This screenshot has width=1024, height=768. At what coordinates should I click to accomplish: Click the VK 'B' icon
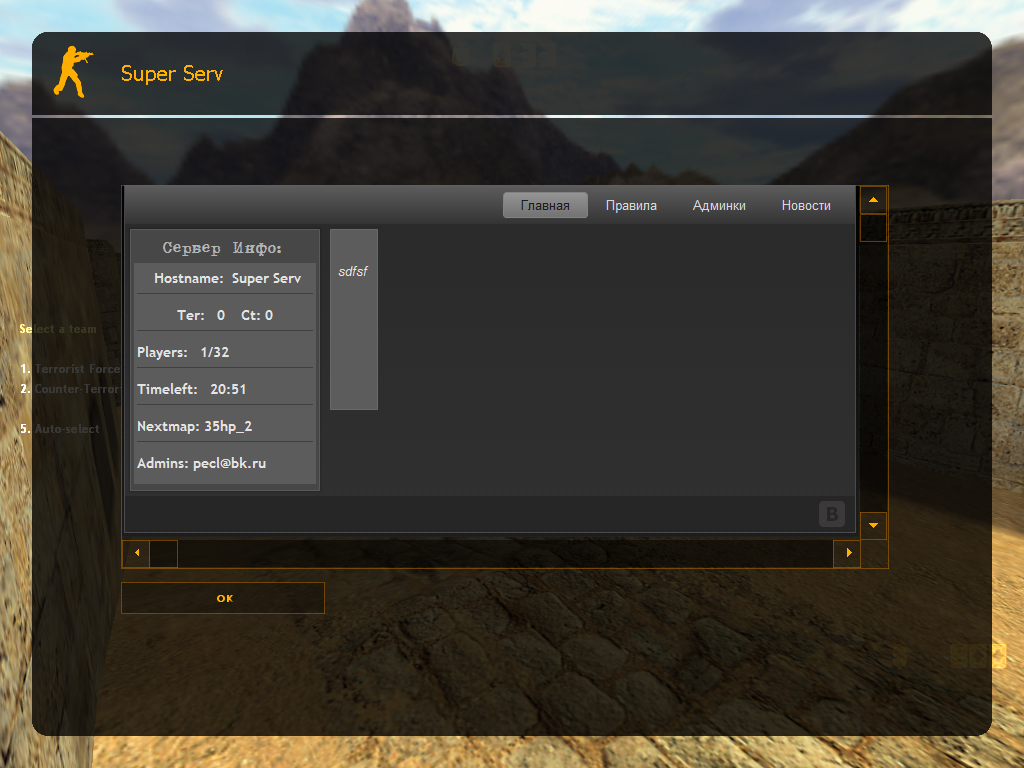(831, 514)
